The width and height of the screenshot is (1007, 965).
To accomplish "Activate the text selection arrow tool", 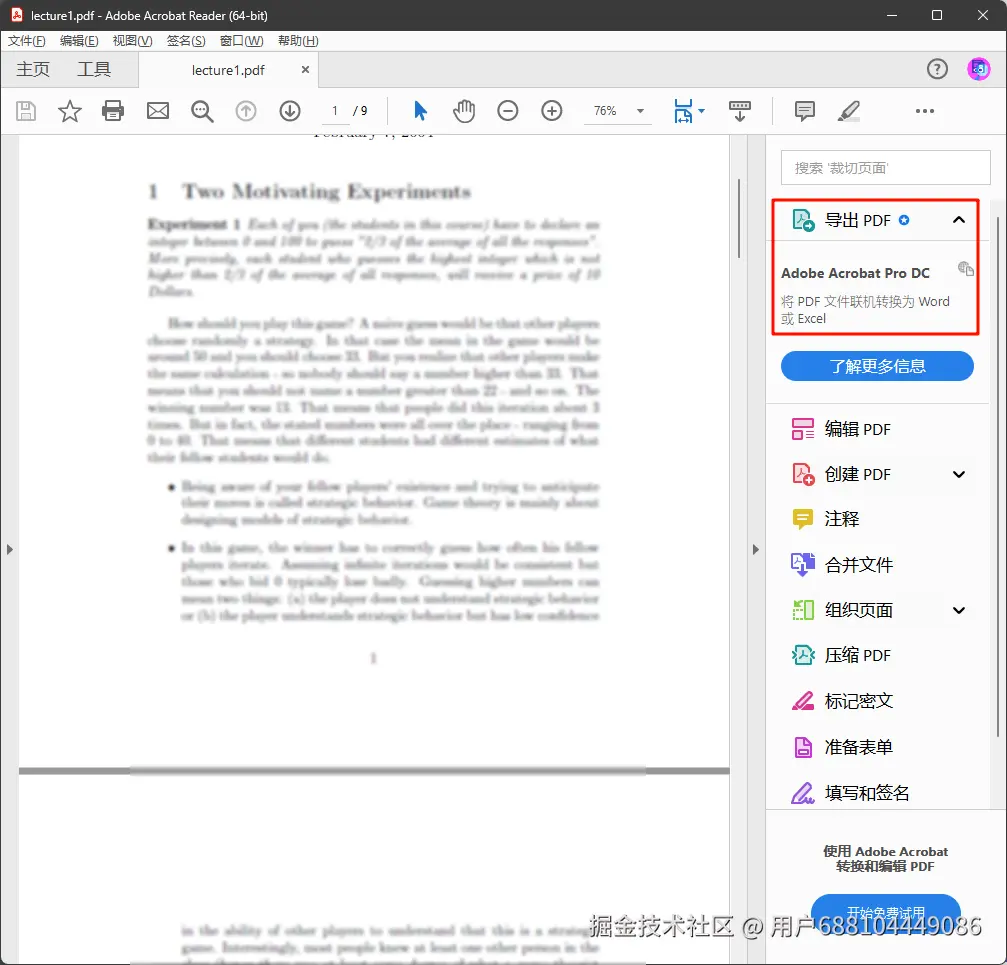I will (x=420, y=111).
